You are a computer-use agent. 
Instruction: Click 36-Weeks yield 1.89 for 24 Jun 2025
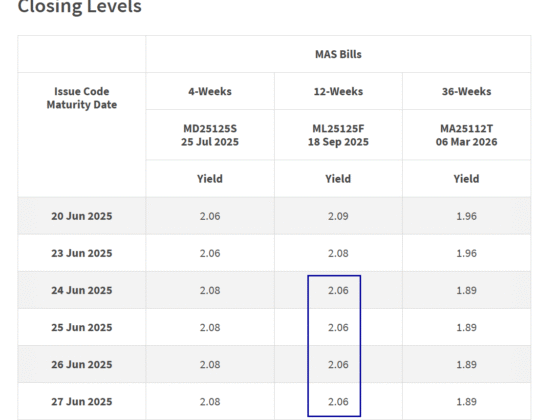point(466,290)
